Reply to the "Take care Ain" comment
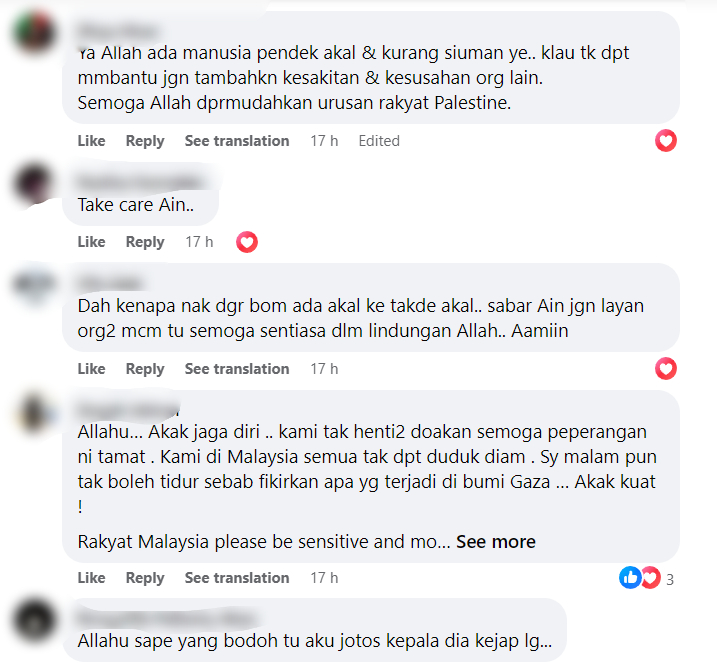The height and width of the screenshot is (663, 717). [x=145, y=242]
